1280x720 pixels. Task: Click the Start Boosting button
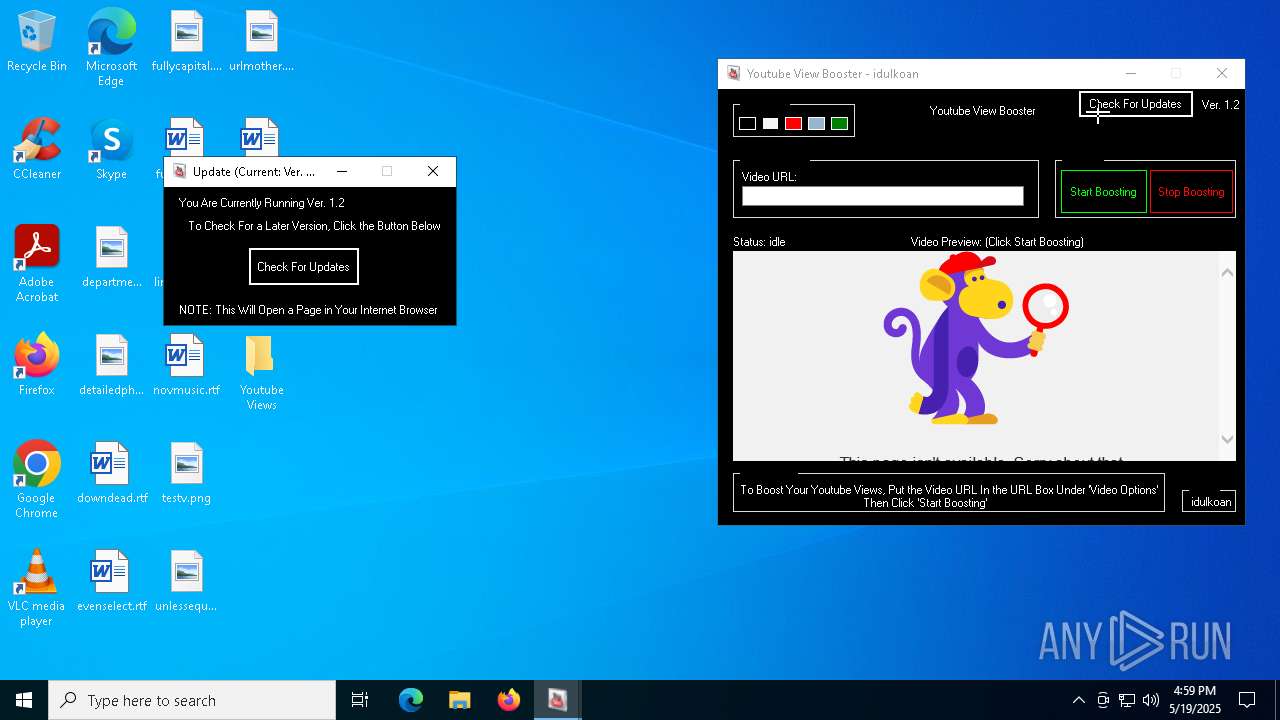click(1103, 192)
